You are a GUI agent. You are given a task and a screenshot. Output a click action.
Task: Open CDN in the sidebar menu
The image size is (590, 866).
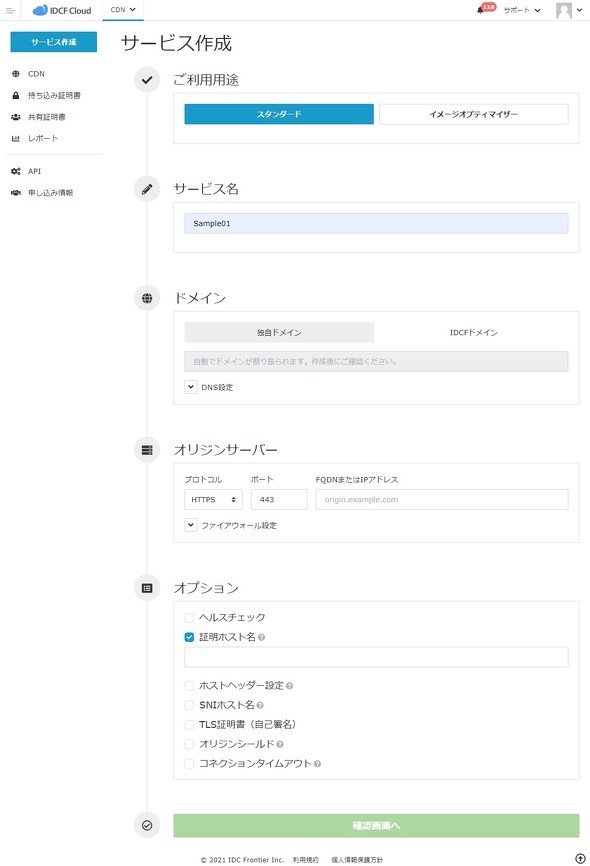pos(36,73)
